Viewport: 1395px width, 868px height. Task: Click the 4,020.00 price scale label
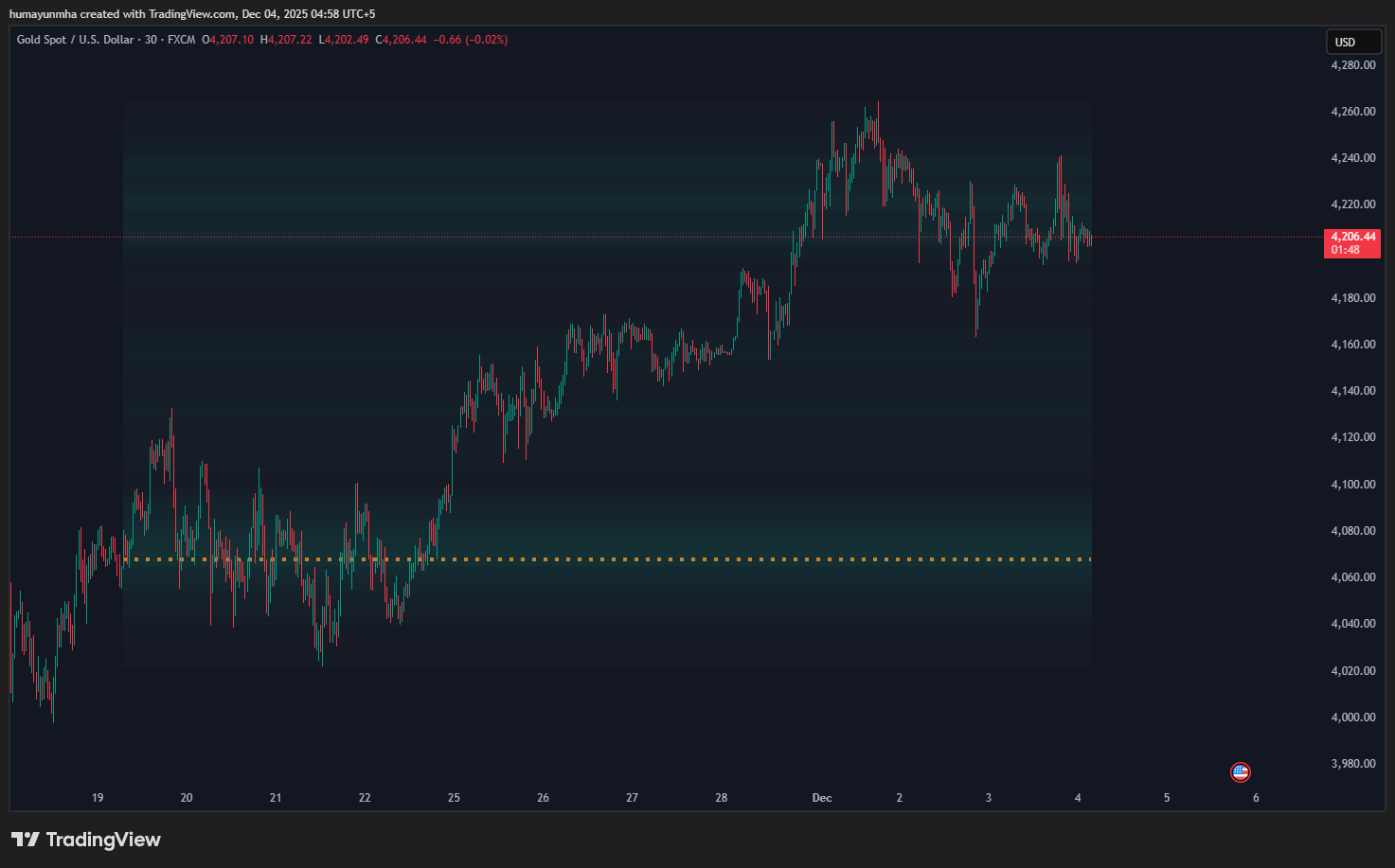[x=1353, y=671]
